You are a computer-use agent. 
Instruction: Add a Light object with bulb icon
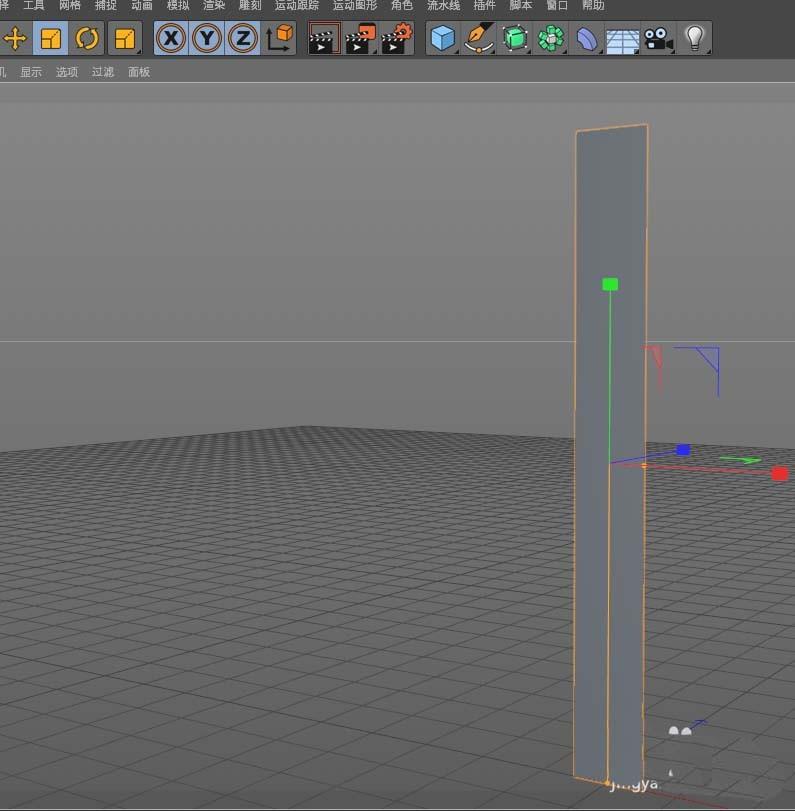point(694,39)
